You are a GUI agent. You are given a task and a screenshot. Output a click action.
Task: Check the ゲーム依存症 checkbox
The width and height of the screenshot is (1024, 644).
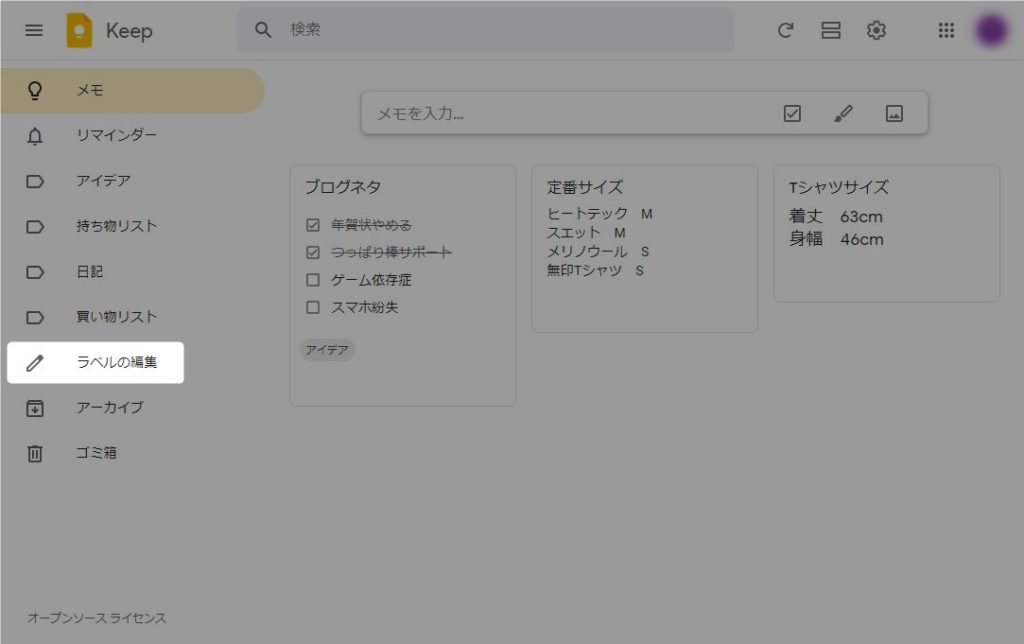click(x=313, y=280)
